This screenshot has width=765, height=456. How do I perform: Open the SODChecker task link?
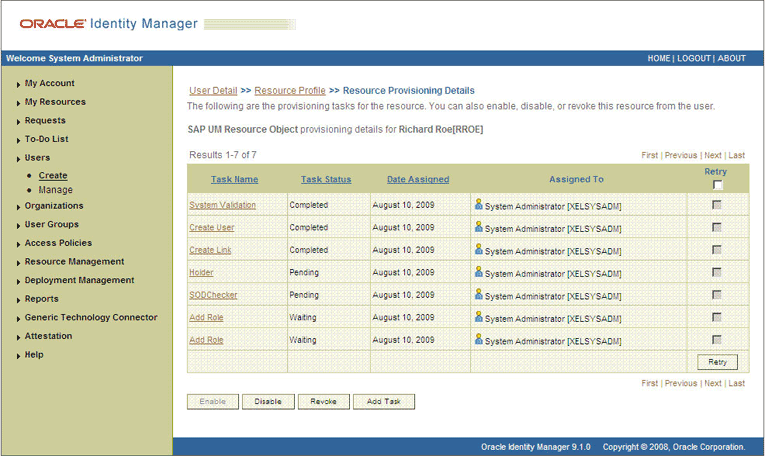213,295
